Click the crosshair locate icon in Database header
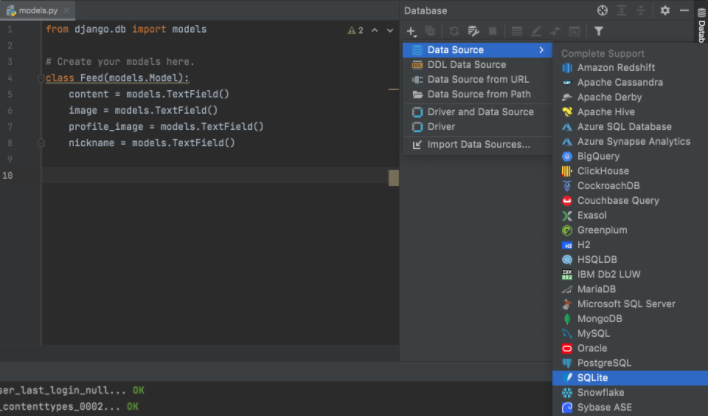708x416 pixels. click(x=602, y=10)
